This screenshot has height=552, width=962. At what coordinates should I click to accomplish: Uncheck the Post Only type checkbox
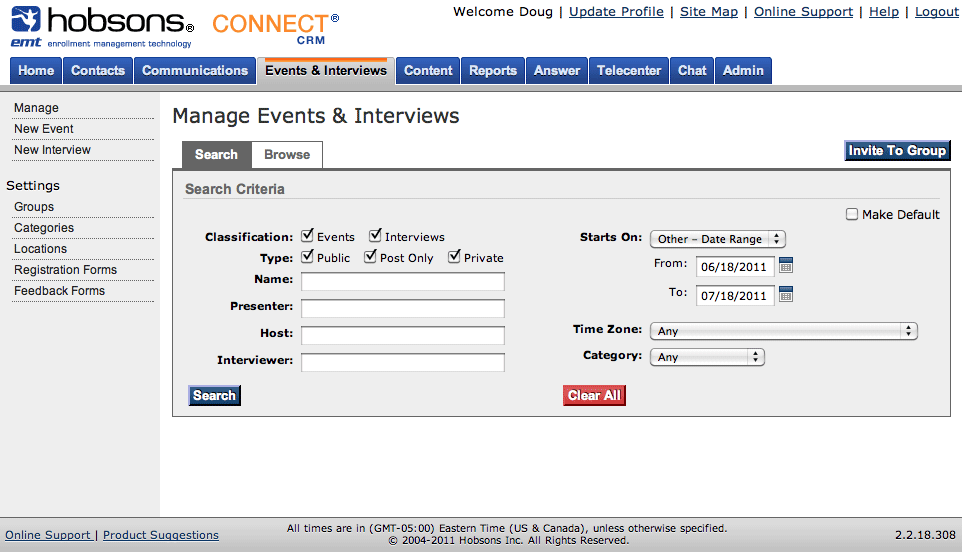[370, 256]
